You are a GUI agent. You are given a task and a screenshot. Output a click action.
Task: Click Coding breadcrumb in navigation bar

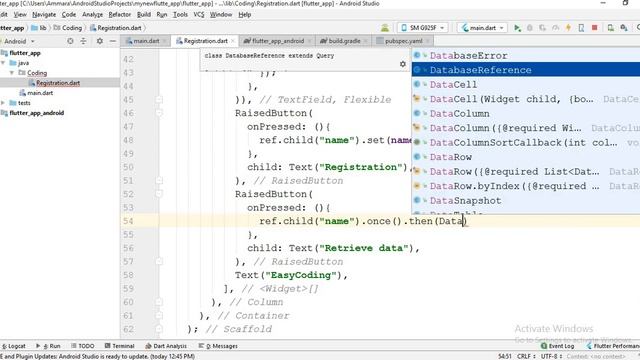pos(68,28)
